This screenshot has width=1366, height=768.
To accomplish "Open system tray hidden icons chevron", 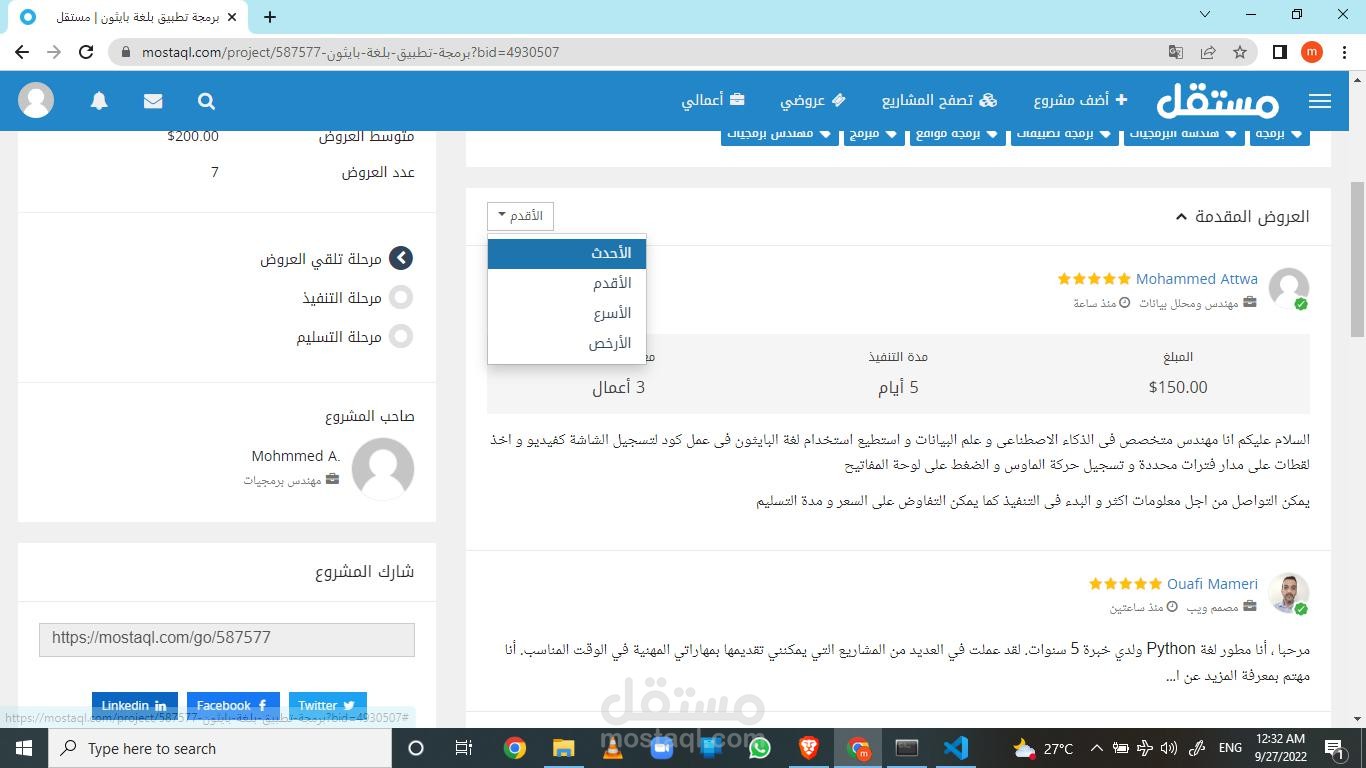I will coord(1096,748).
